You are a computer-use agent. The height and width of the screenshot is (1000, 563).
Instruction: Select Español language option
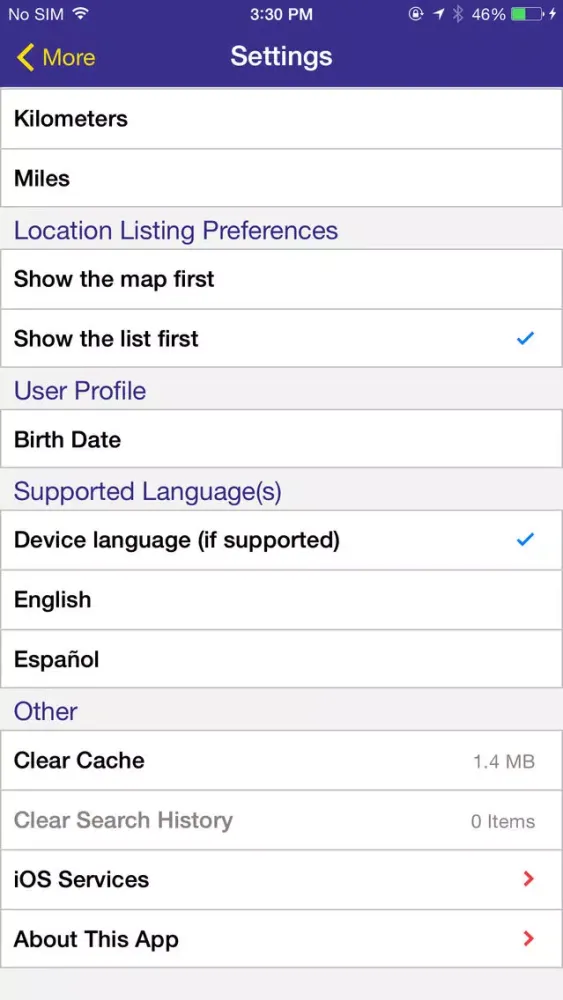(x=281, y=659)
